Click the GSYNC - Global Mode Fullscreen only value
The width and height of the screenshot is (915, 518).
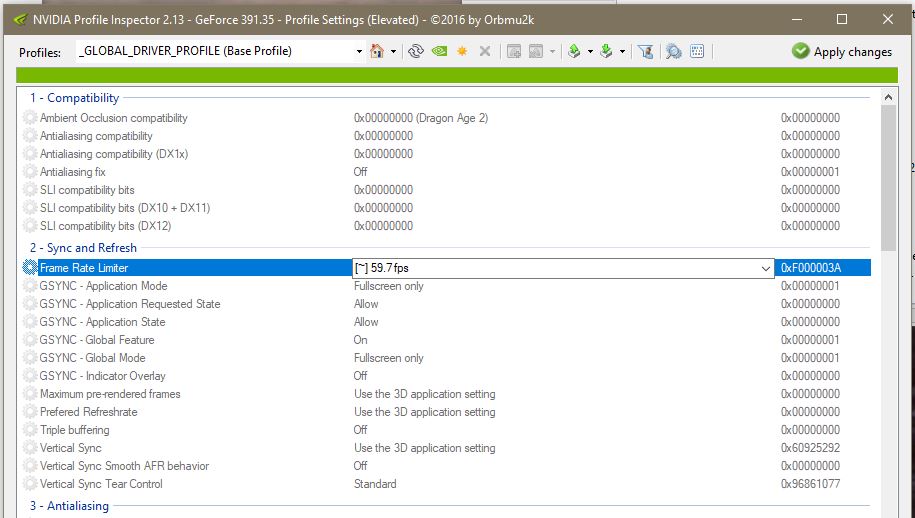[x=389, y=358]
